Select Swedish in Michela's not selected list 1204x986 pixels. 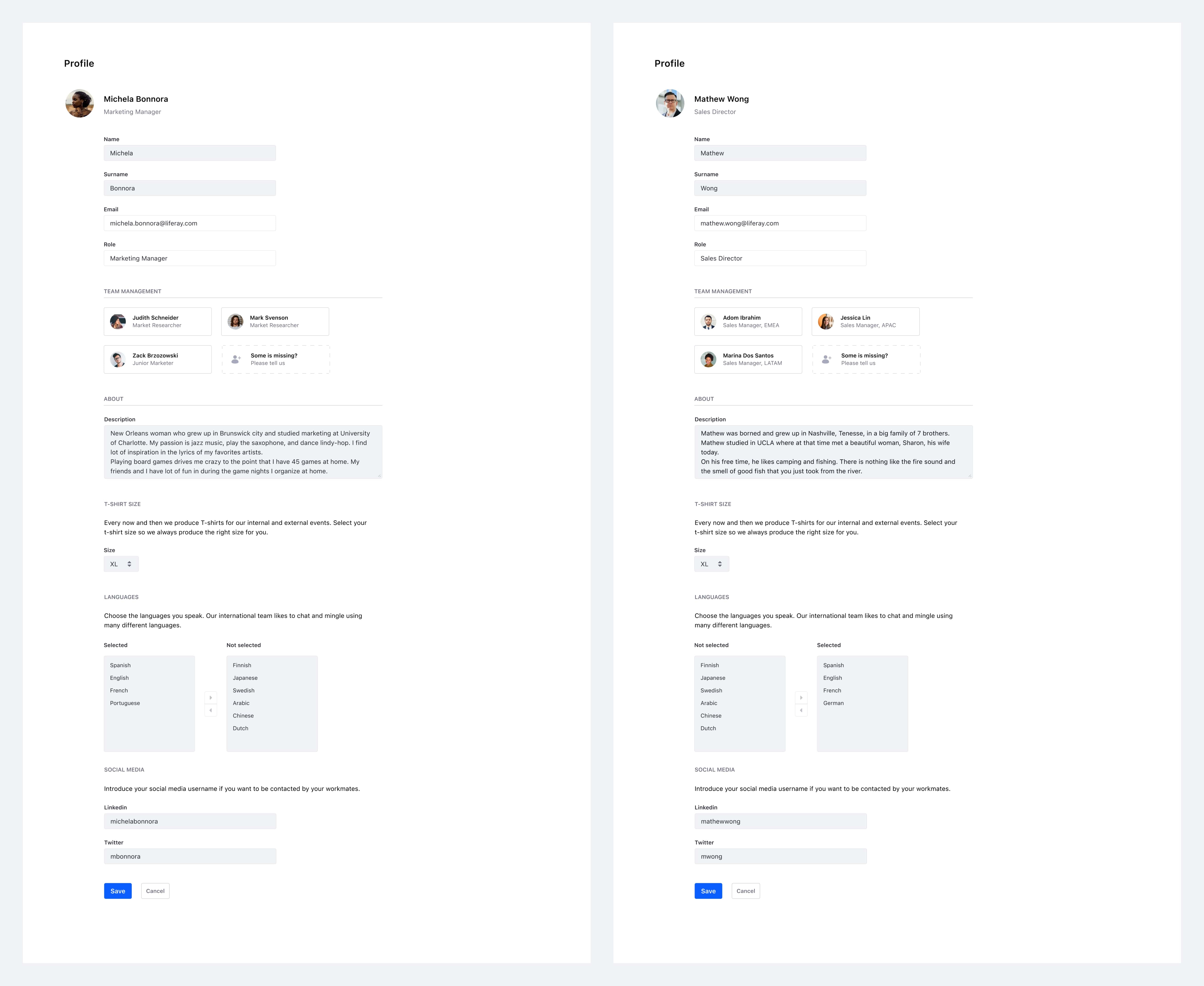244,691
